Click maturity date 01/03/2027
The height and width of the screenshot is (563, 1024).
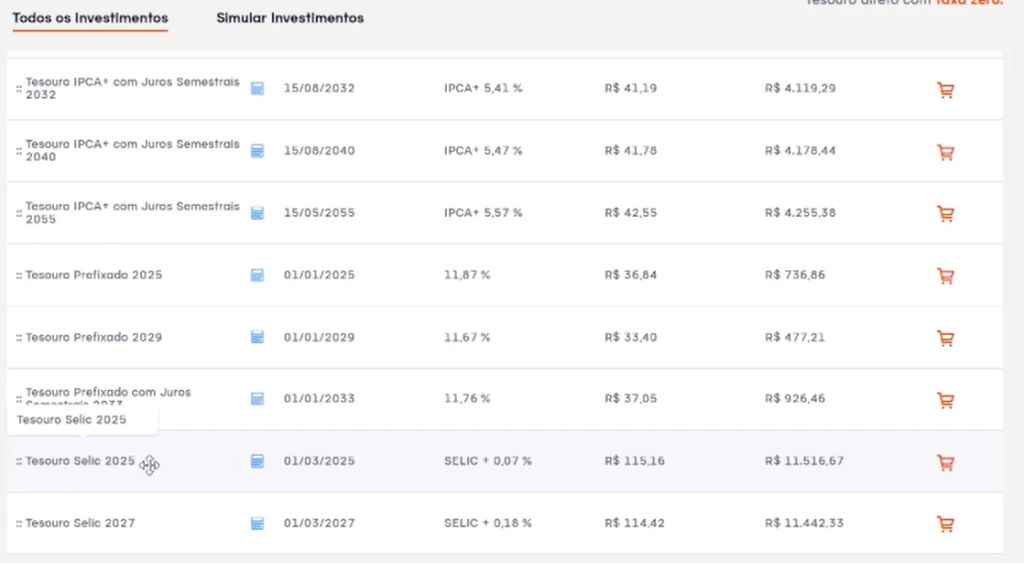click(319, 523)
